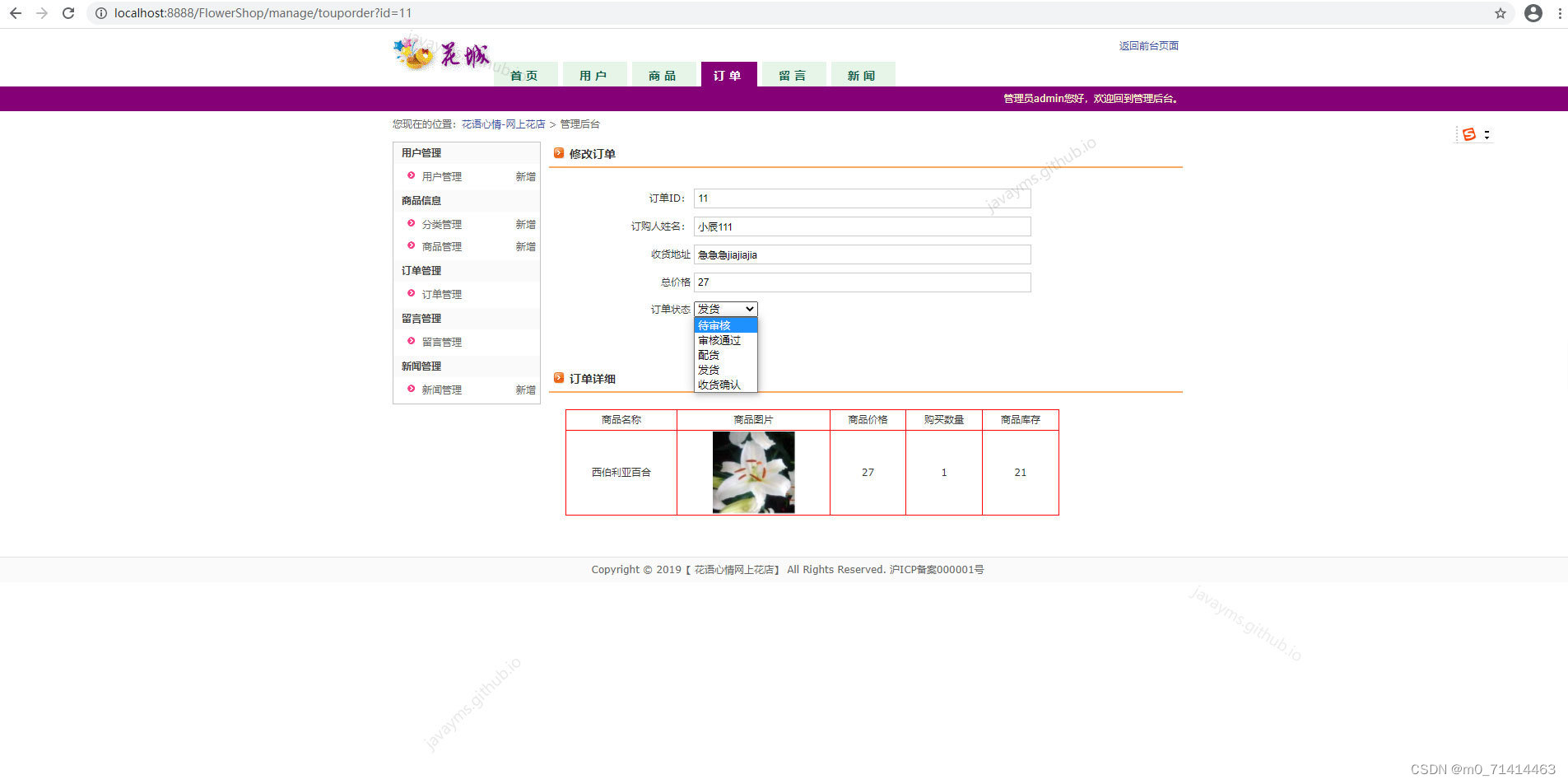The image size is (1568, 784).
Task: Click the bullet icon beside 新闻管理 link
Action: click(x=412, y=389)
